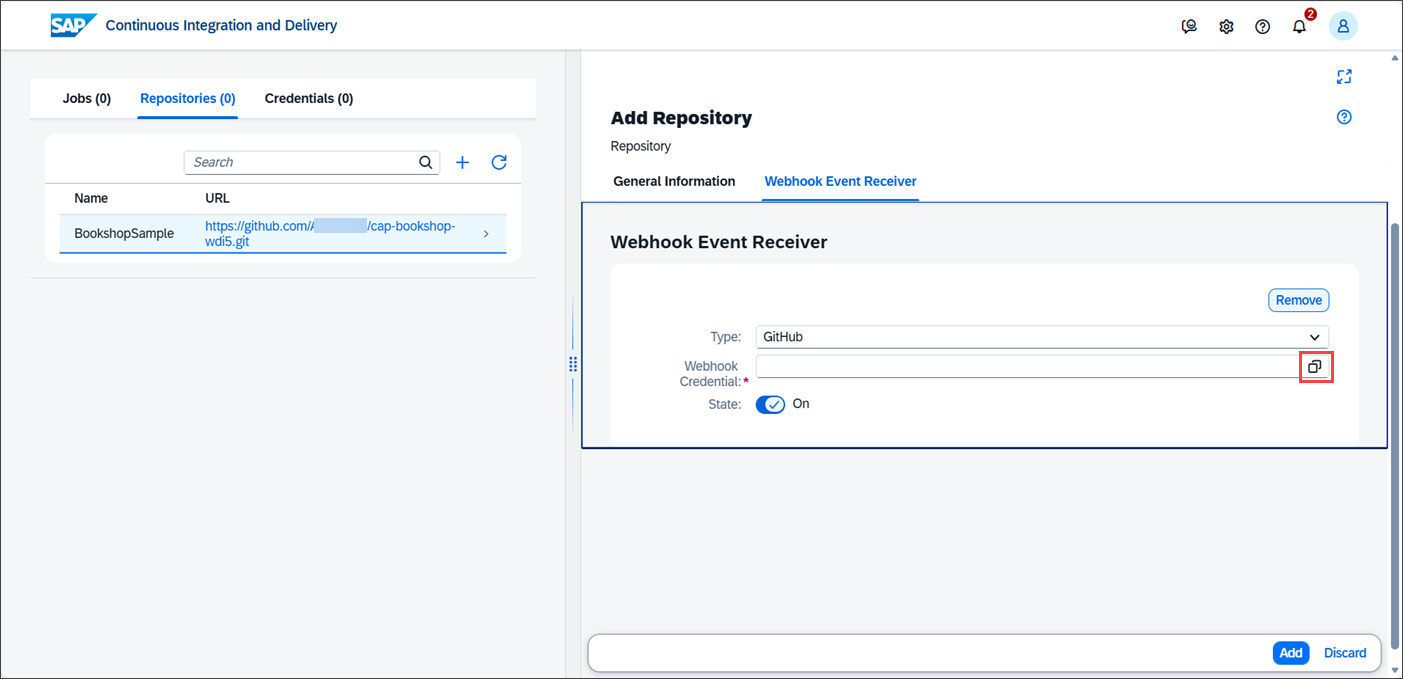1403x679 pixels.
Task: Select Webhook Event Receiver tab
Action: click(840, 181)
